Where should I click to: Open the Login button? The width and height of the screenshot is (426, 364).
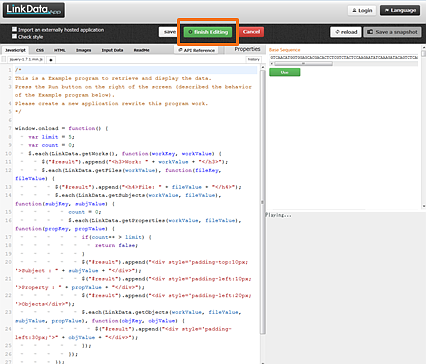pos(362,10)
